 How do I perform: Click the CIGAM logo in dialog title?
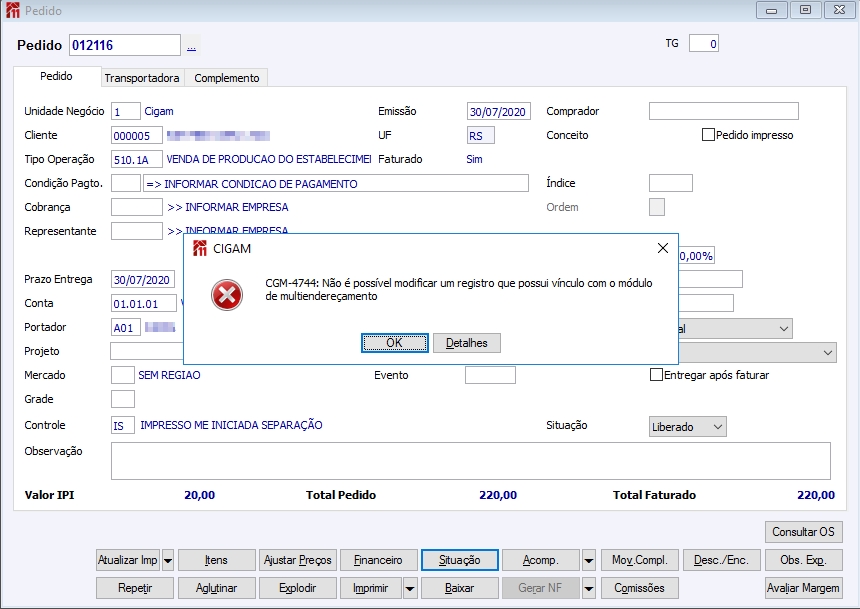coord(200,248)
